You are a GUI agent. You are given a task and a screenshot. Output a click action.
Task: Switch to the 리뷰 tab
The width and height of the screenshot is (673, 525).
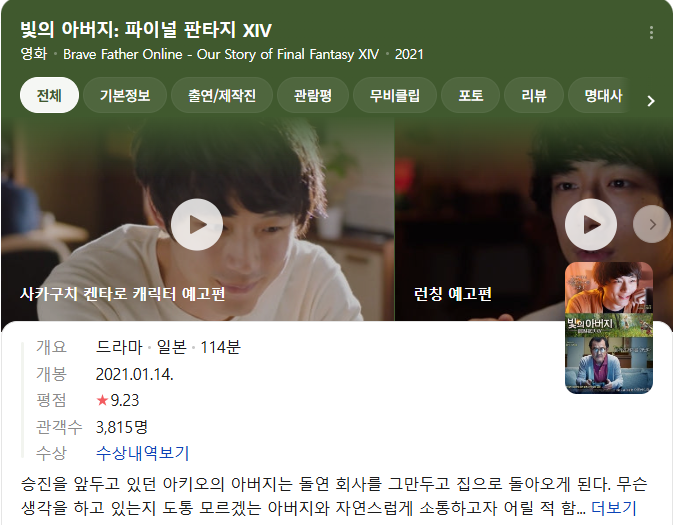(534, 95)
